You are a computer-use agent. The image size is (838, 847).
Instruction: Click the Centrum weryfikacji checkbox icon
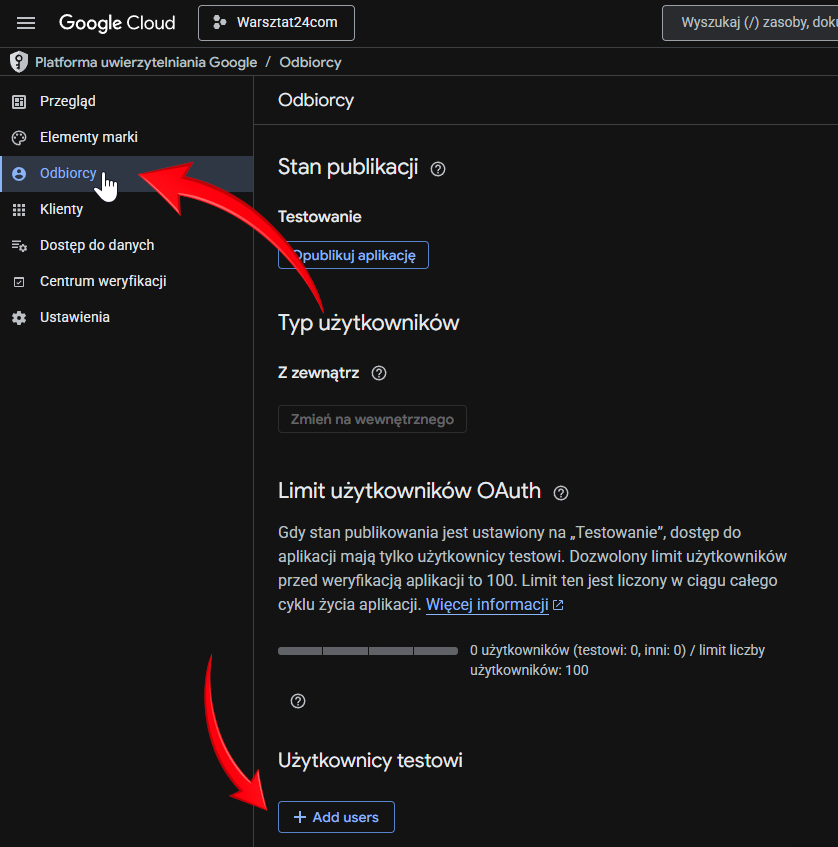18,282
